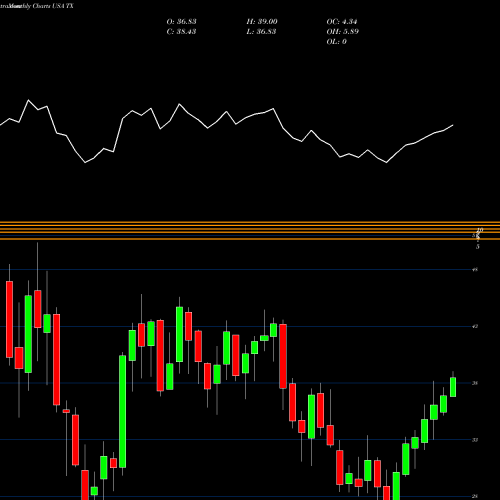Image resolution: width=500 pixels, height=500 pixels.
Task: Click the OC: 4.34 reading
Action: (342, 22)
